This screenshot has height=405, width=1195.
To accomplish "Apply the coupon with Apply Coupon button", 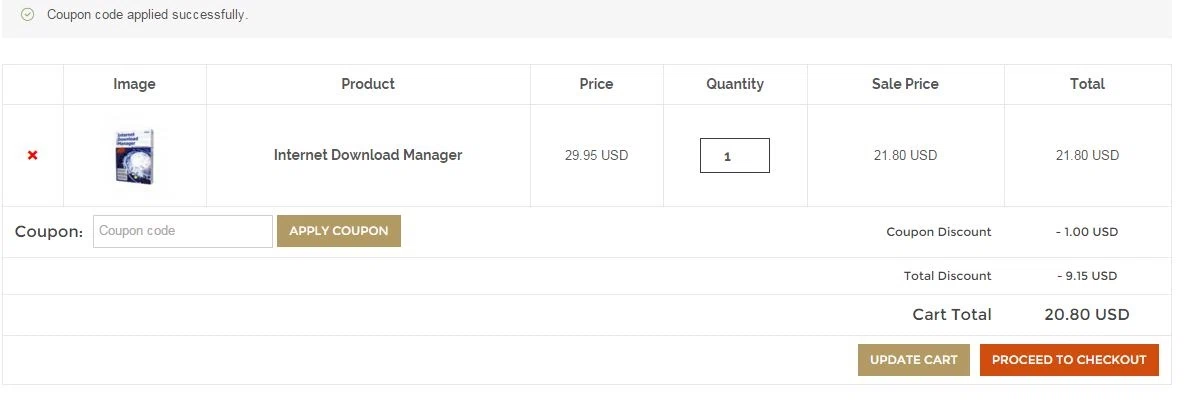I will 338,231.
